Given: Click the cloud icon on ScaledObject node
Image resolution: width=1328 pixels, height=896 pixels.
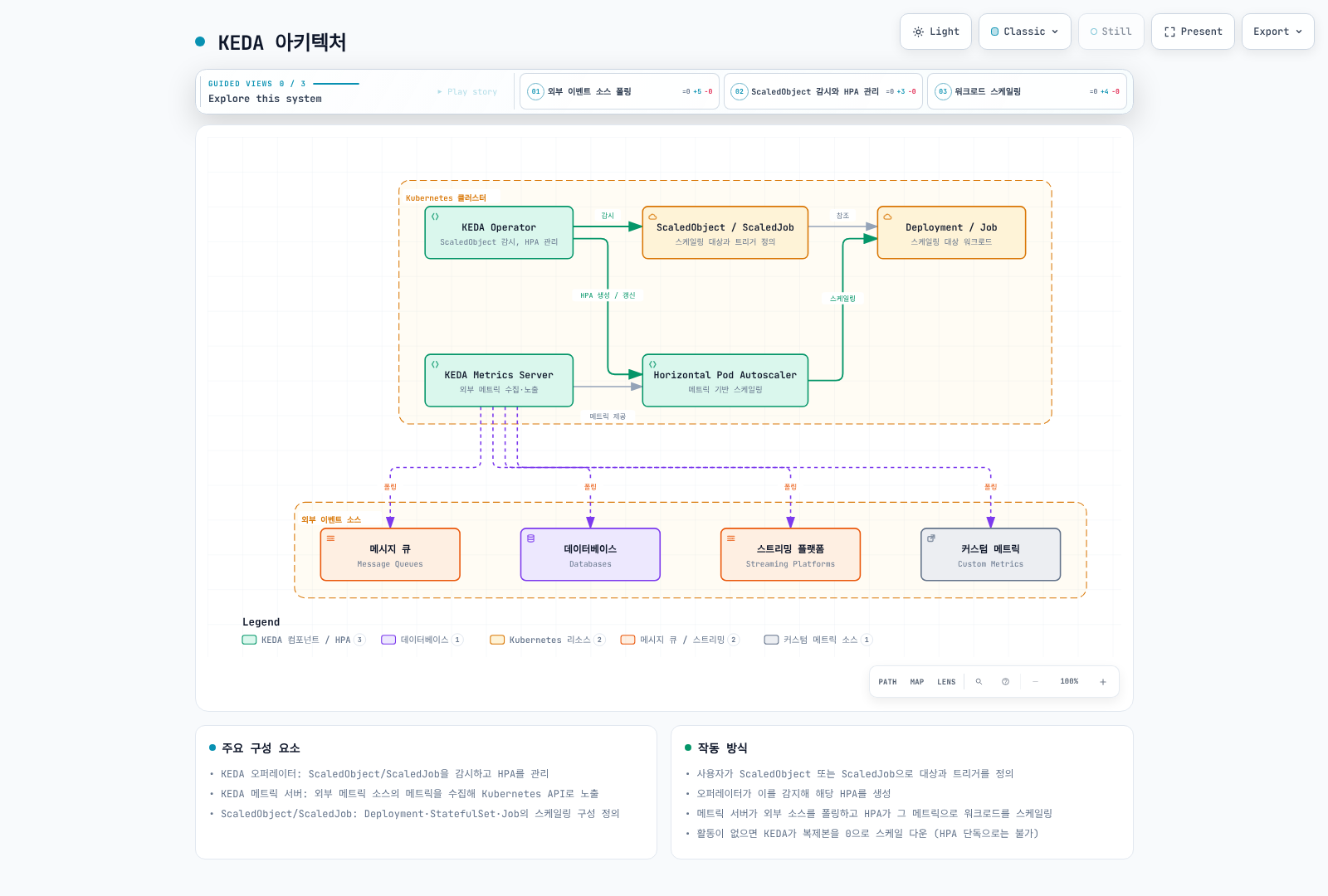Looking at the screenshot, I should (x=652, y=217).
